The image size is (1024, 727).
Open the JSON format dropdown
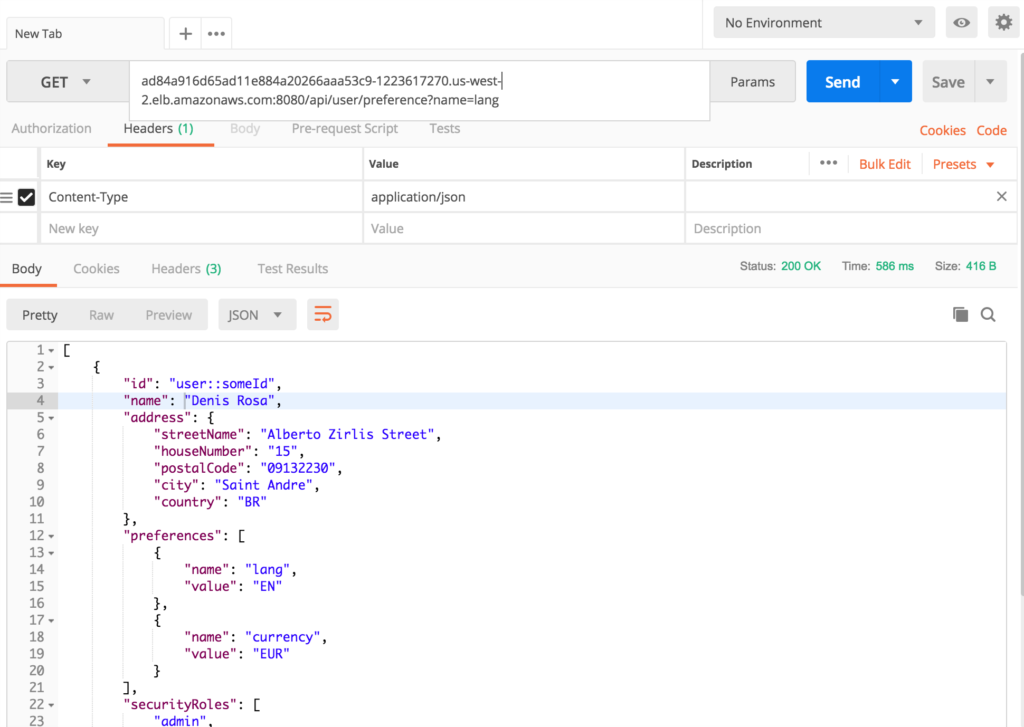tap(257, 315)
